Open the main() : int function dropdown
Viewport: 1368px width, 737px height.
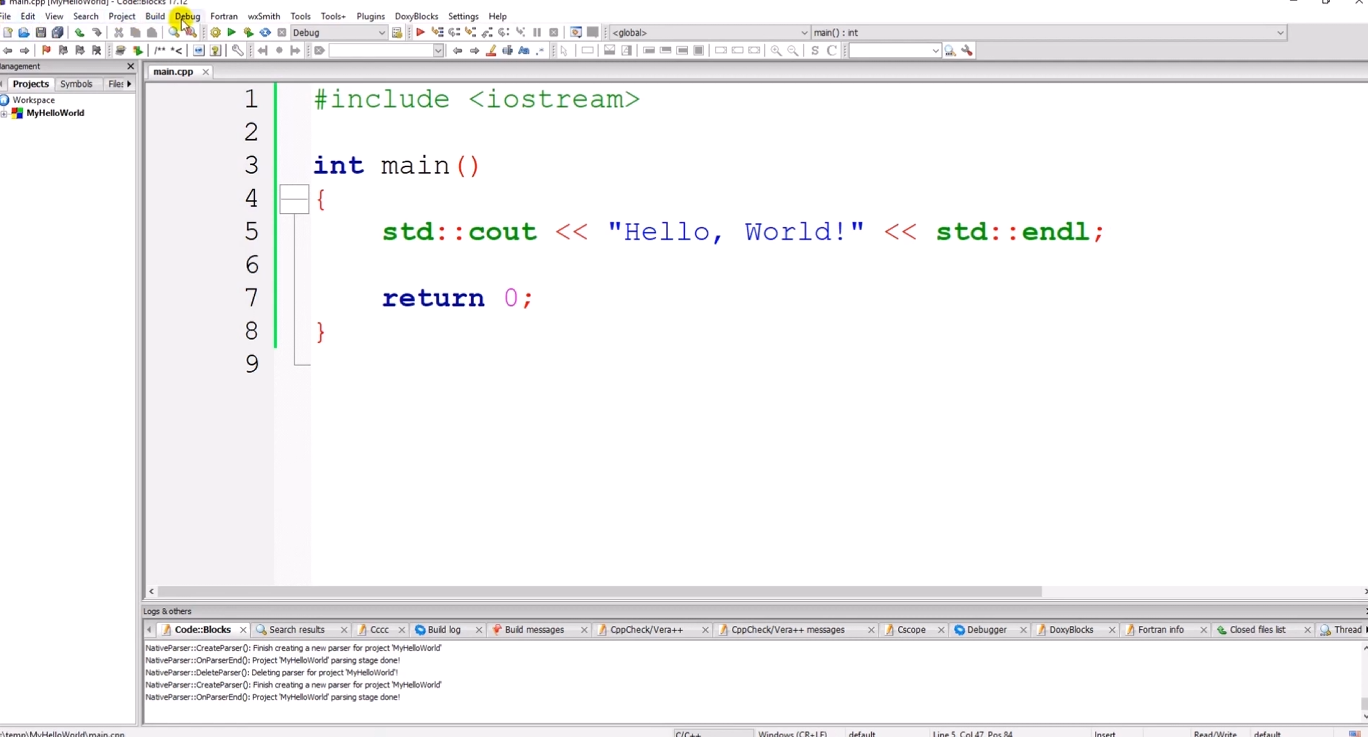[1048, 33]
